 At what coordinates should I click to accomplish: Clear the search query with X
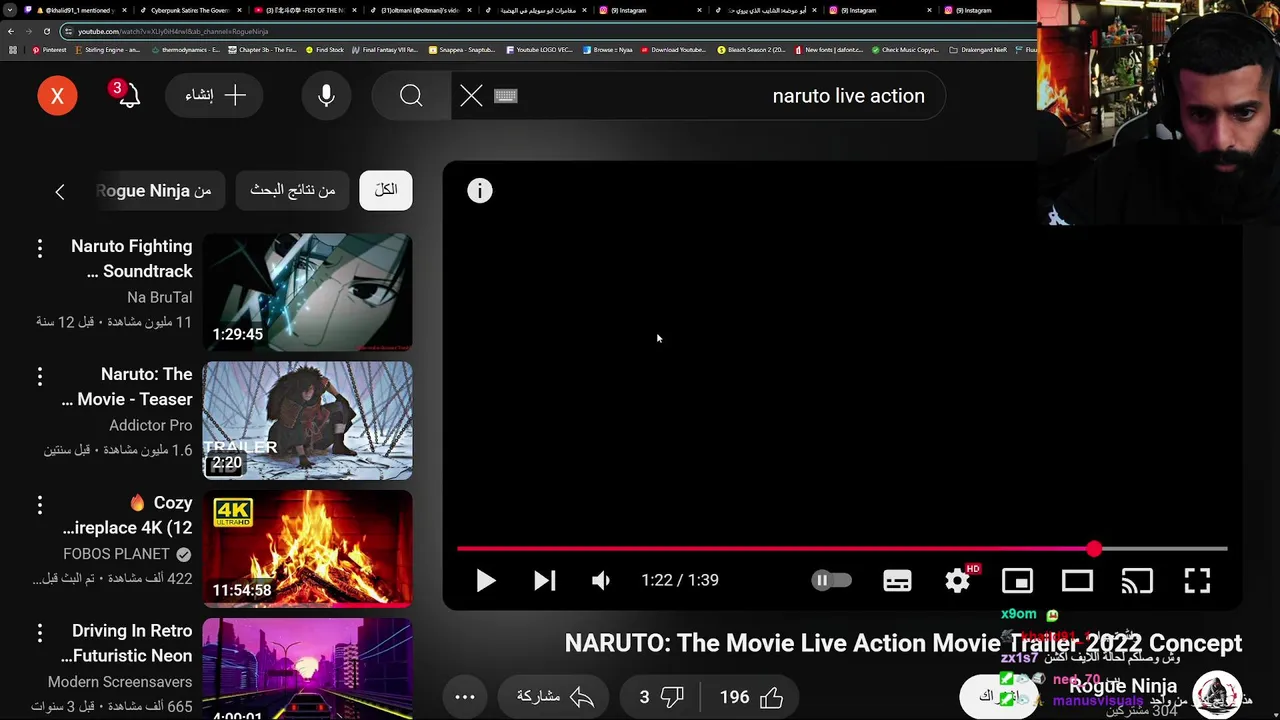[x=471, y=96]
